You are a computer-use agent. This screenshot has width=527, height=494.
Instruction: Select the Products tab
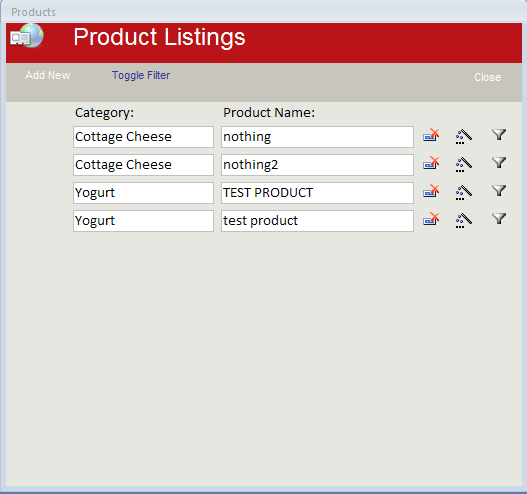click(x=33, y=12)
